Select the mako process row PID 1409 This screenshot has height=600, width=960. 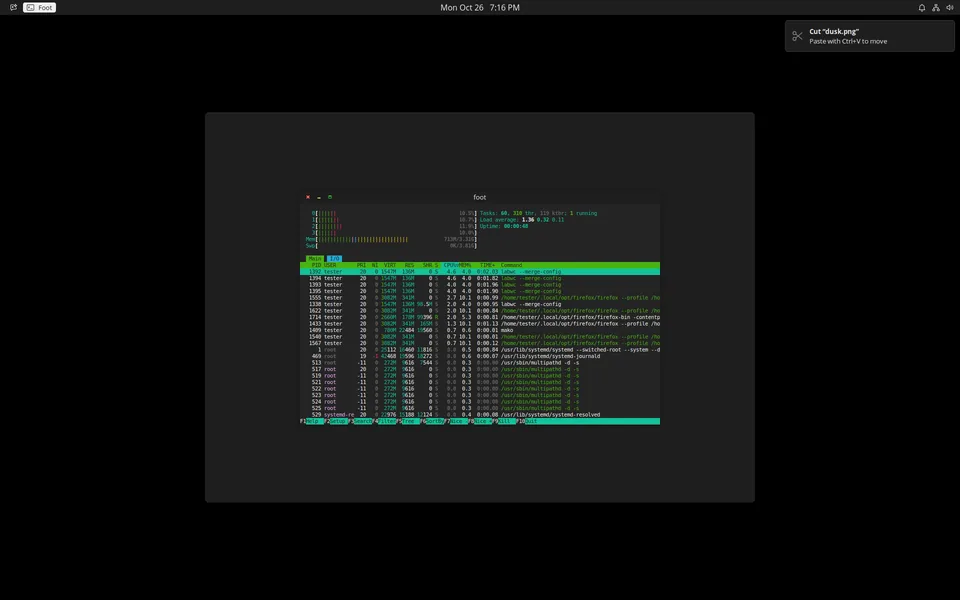[480, 330]
